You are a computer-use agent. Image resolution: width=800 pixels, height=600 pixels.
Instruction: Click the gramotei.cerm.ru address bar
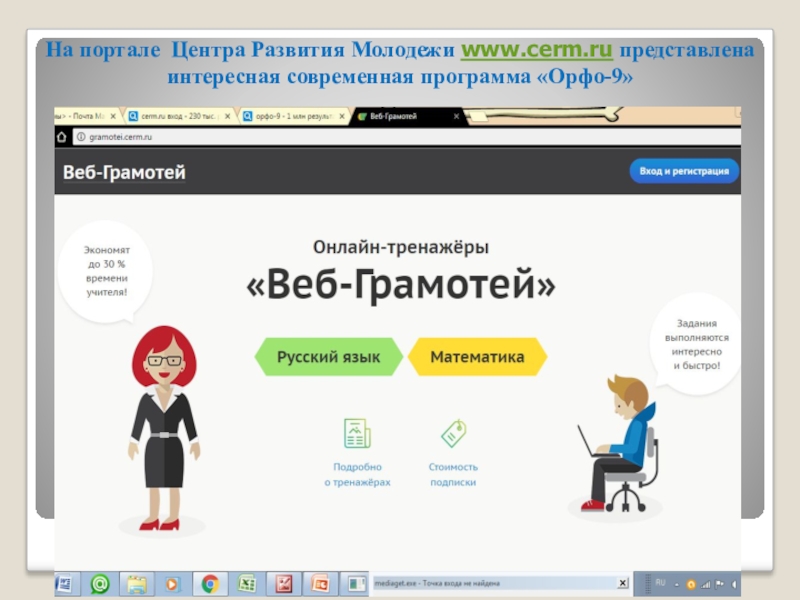(x=407, y=137)
